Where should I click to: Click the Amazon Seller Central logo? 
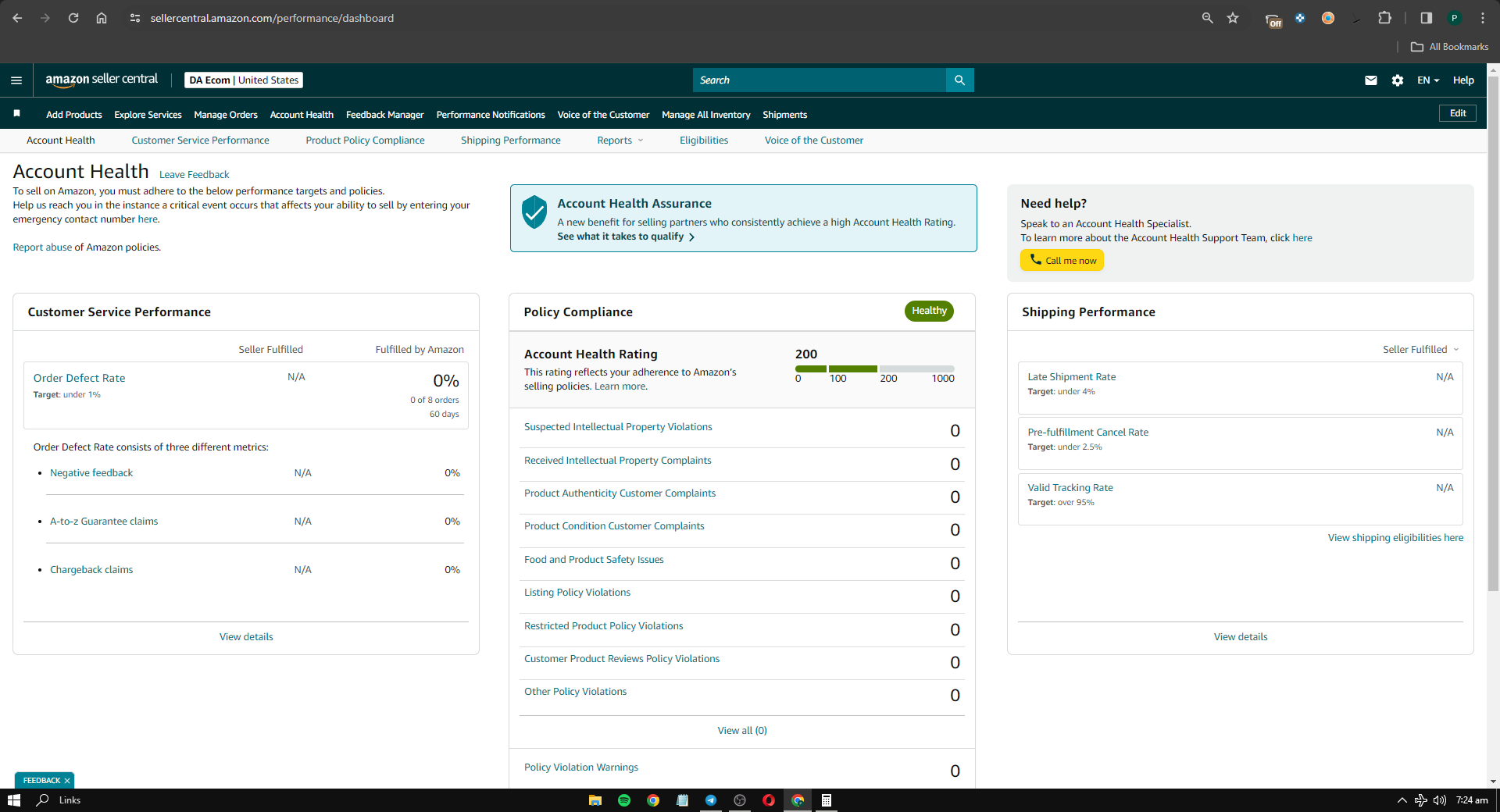click(102, 80)
